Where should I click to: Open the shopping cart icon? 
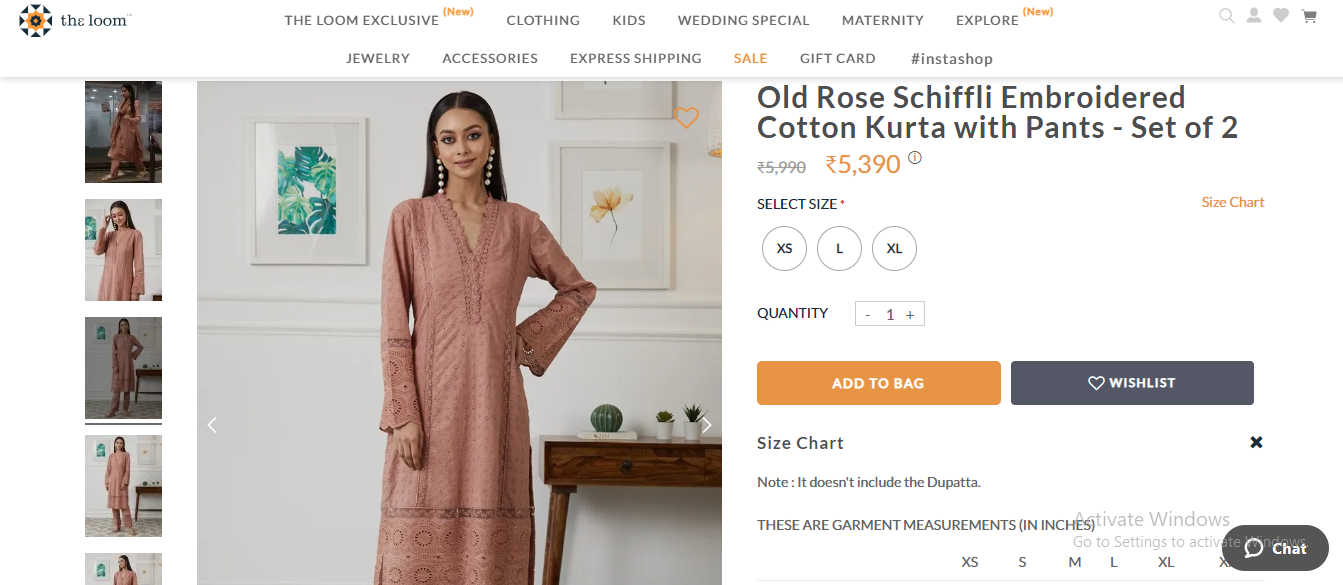coord(1308,16)
